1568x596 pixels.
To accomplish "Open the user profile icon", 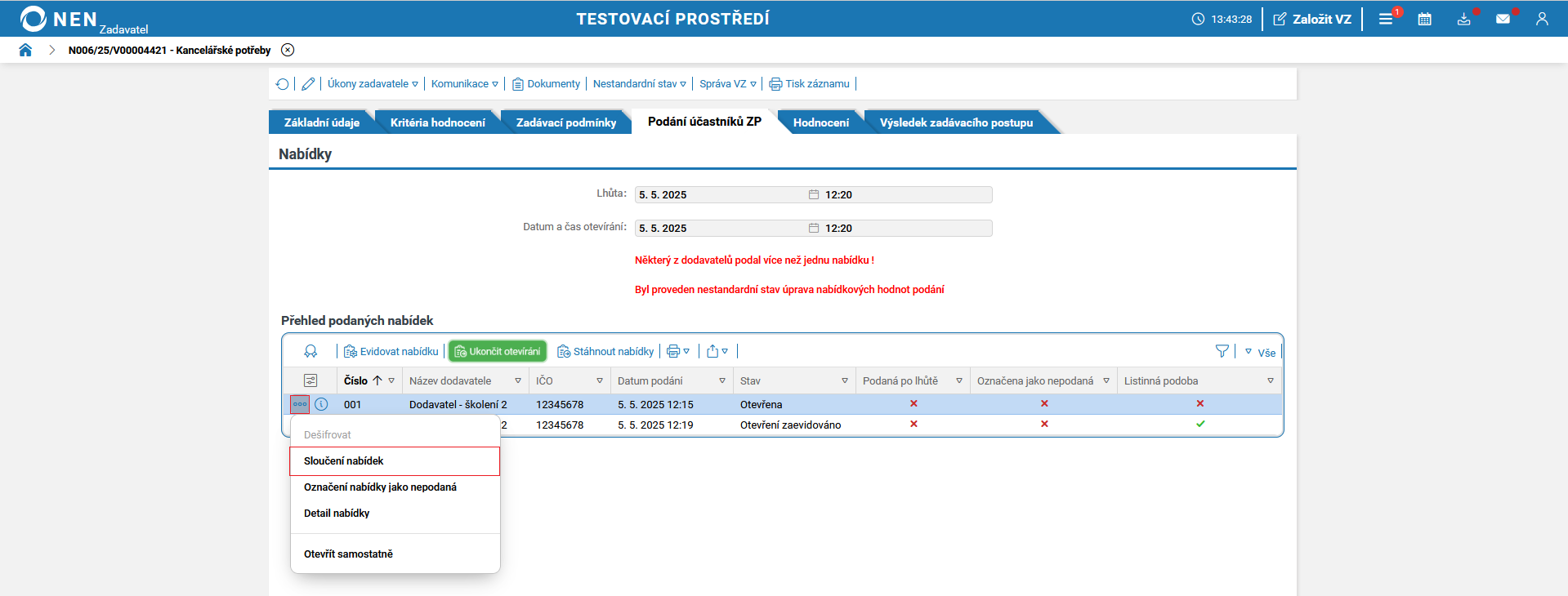I will [1542, 19].
